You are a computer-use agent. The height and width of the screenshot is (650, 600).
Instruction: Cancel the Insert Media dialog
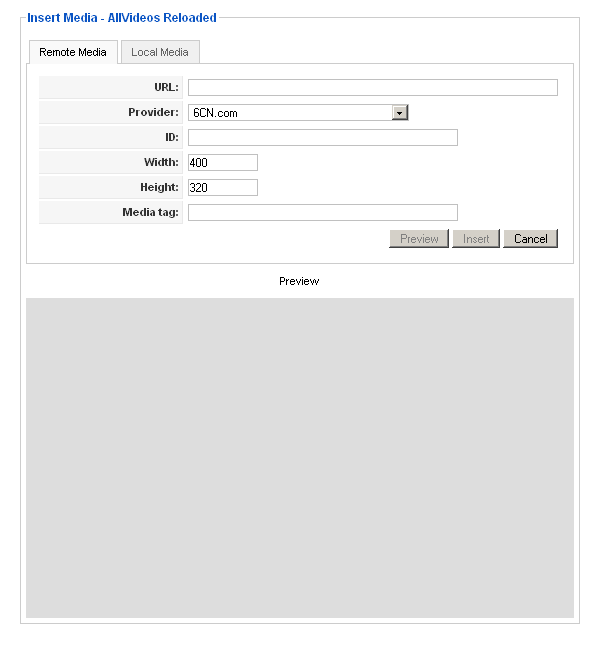pyautogui.click(x=530, y=239)
